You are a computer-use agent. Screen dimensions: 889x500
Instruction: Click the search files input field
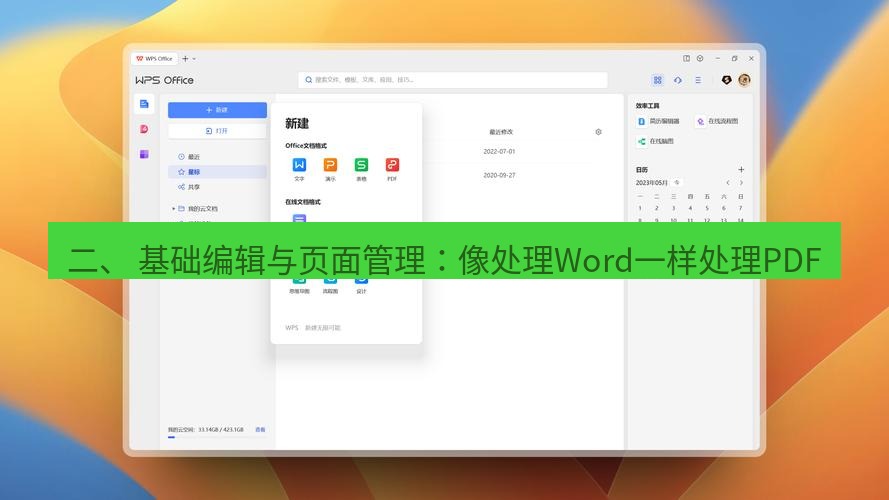pos(453,80)
